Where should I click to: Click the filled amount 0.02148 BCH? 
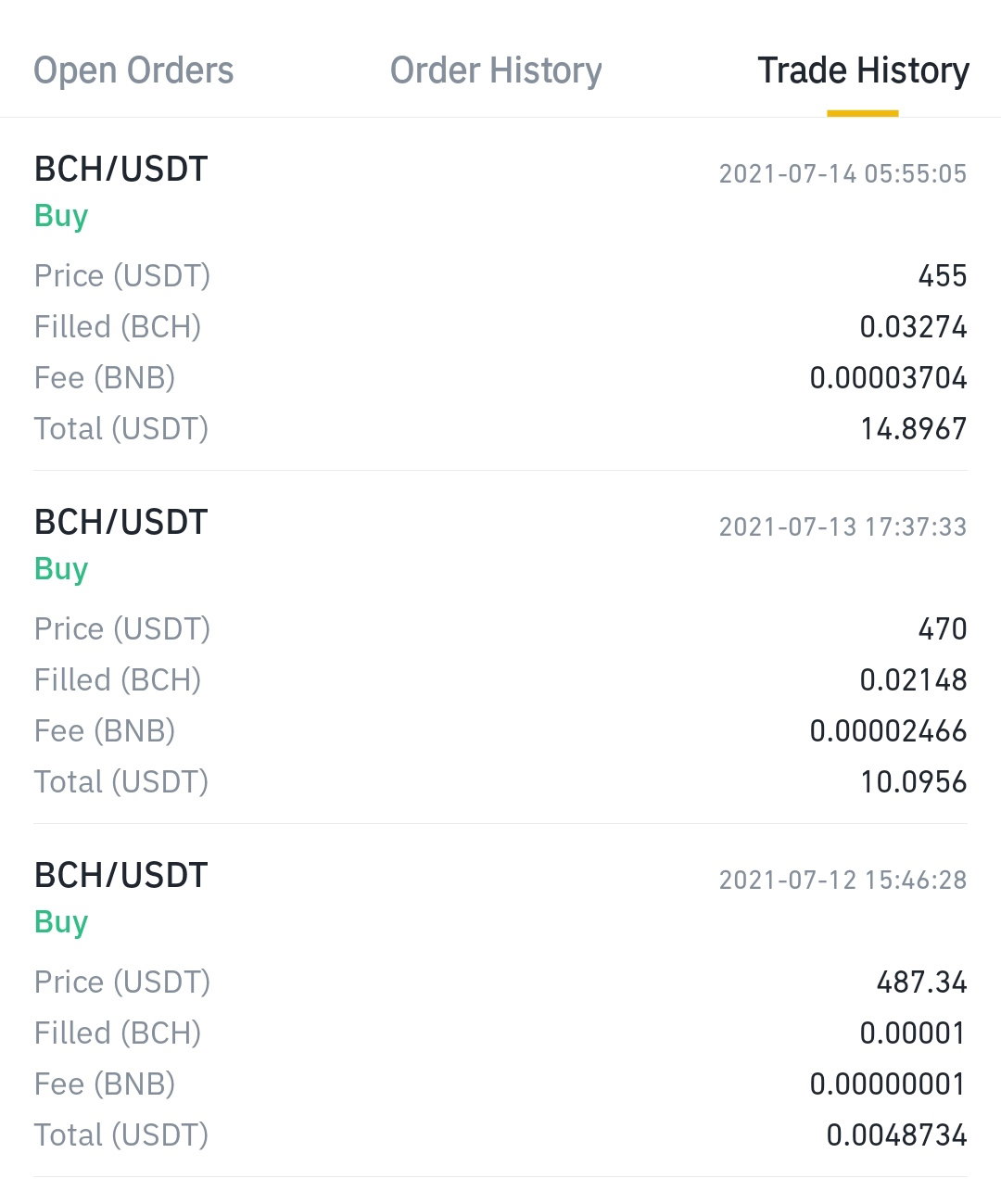(913, 679)
